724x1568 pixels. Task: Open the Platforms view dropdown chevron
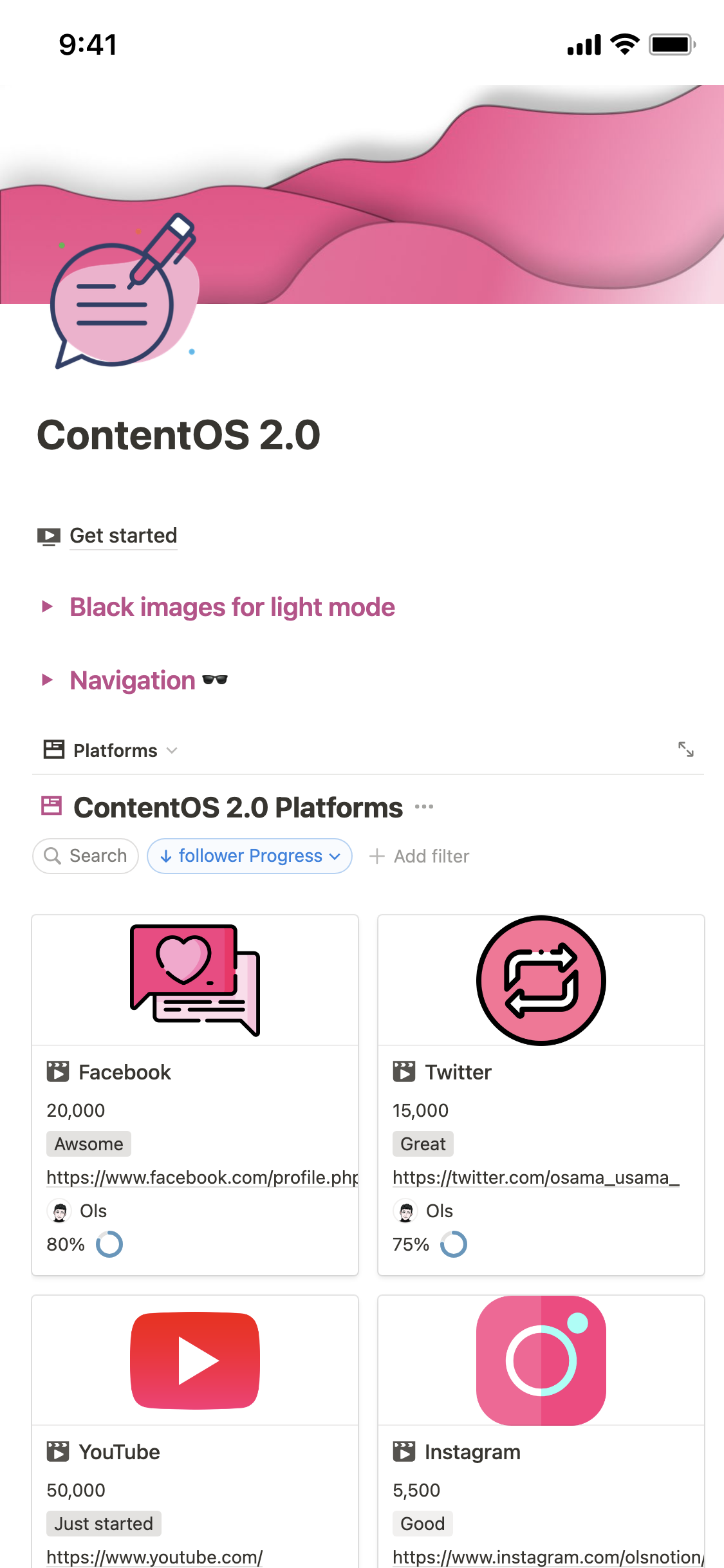[172, 751]
